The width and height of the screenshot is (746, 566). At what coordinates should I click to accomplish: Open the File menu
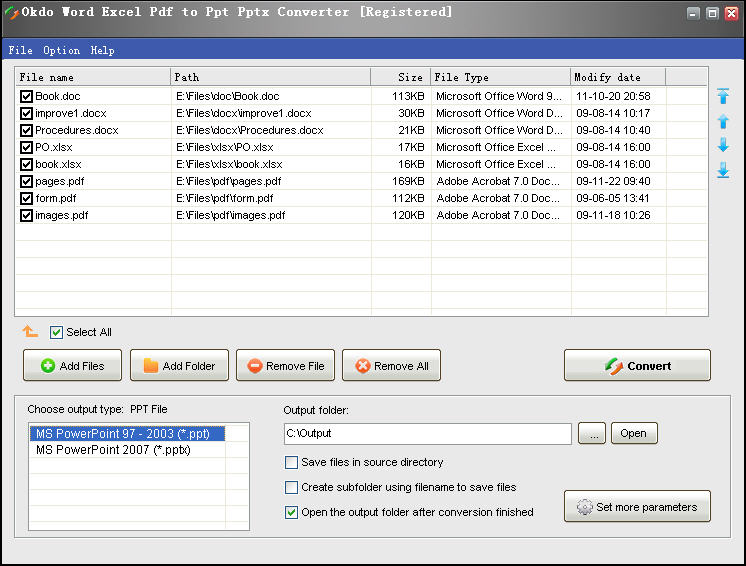pyautogui.click(x=20, y=50)
